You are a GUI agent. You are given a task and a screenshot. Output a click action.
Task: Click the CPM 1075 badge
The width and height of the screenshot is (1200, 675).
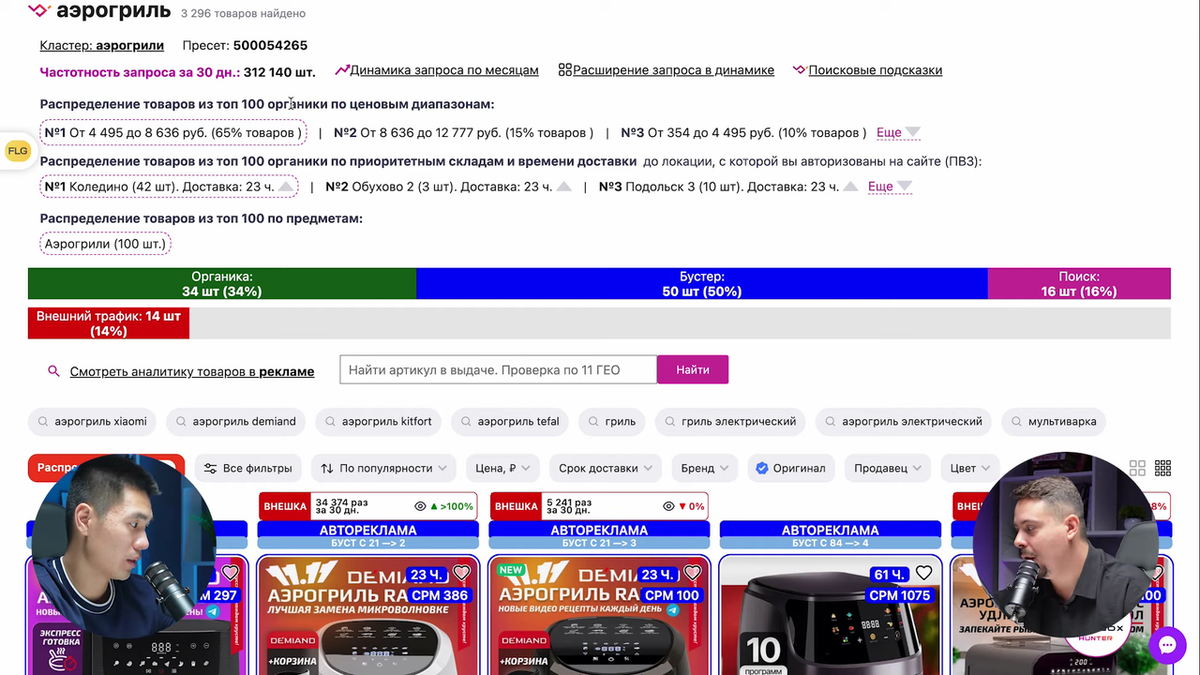[x=900, y=595]
